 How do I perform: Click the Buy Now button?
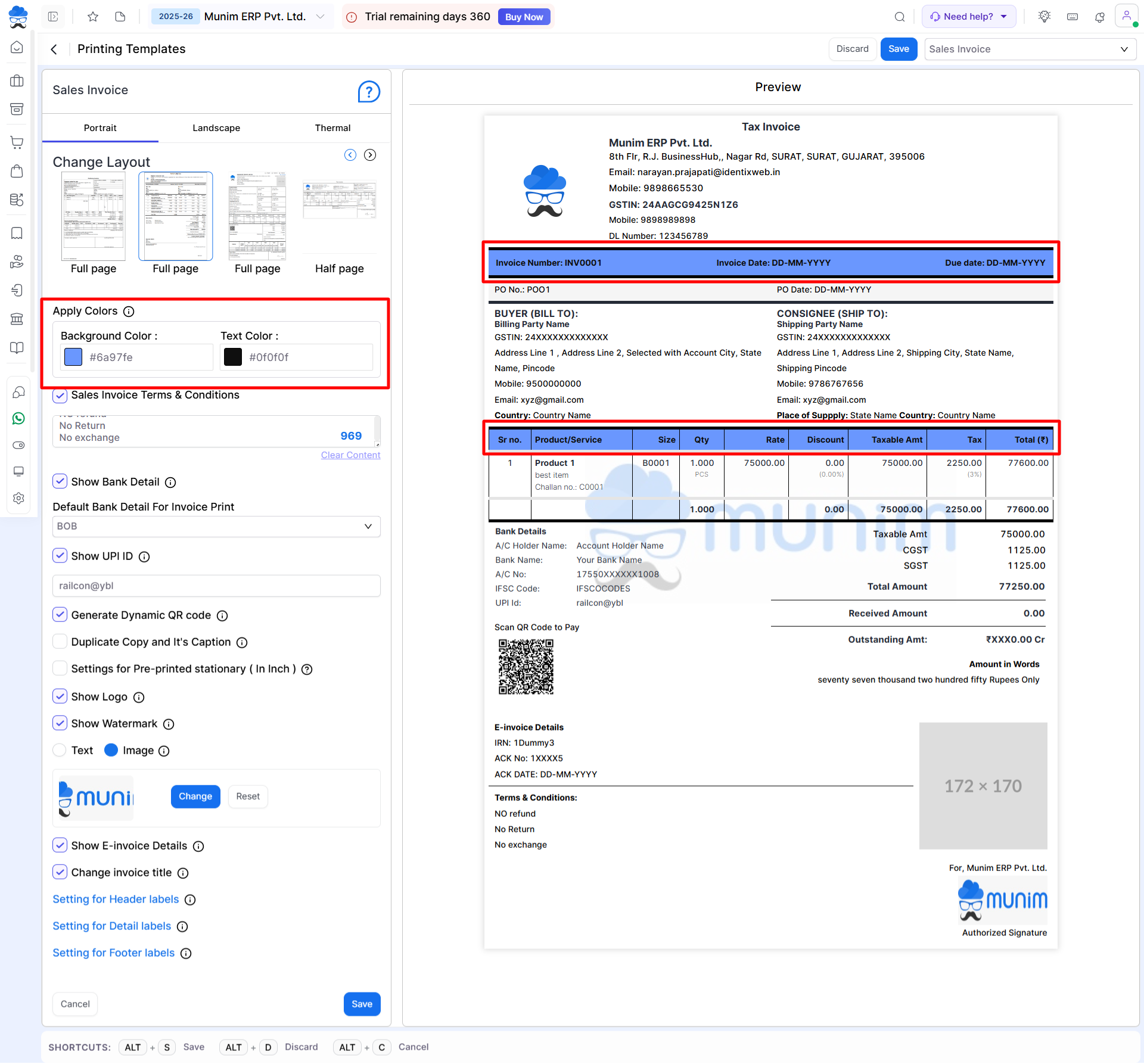tap(524, 17)
